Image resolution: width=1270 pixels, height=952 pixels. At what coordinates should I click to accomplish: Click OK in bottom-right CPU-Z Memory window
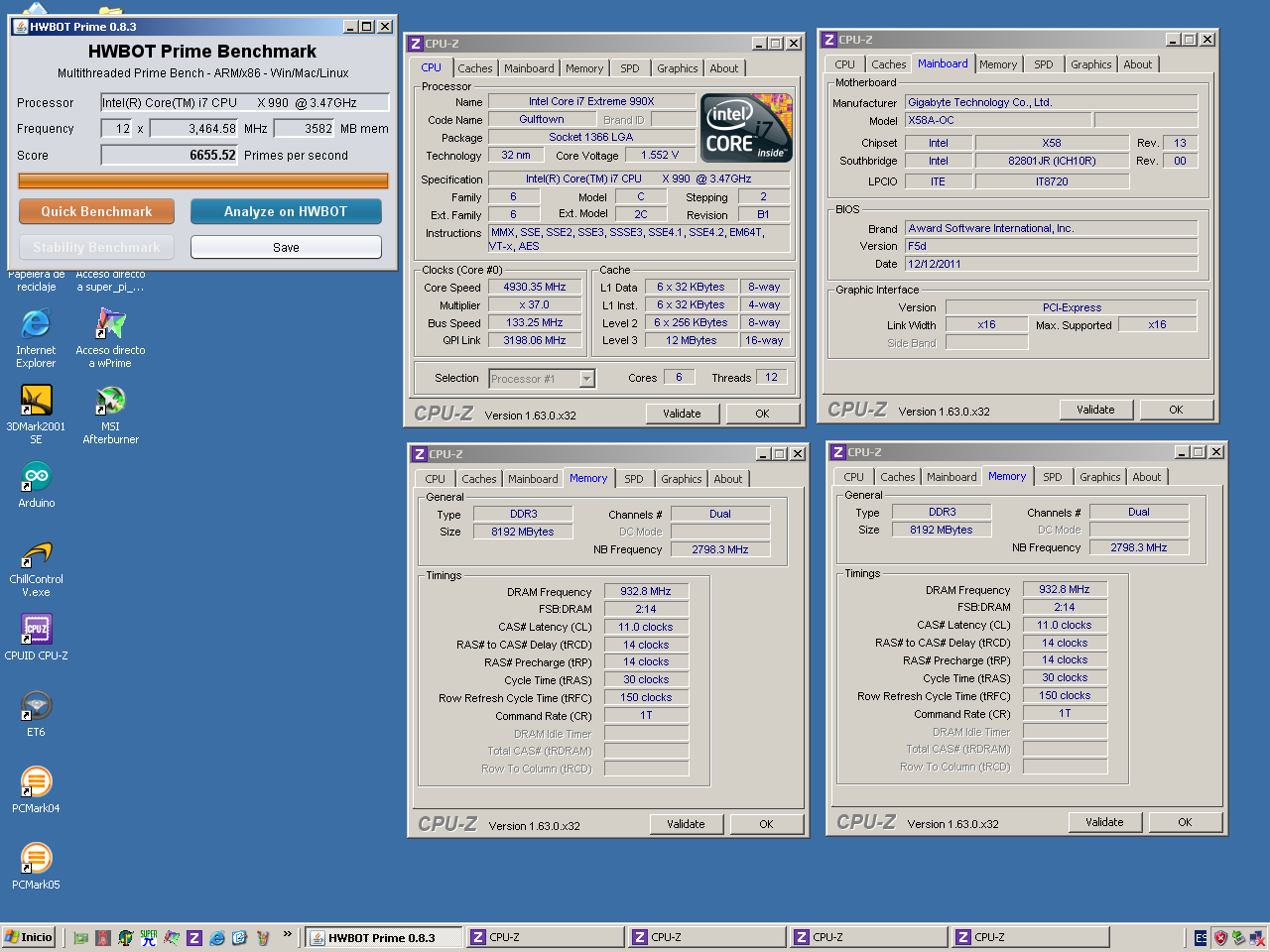click(x=1185, y=822)
